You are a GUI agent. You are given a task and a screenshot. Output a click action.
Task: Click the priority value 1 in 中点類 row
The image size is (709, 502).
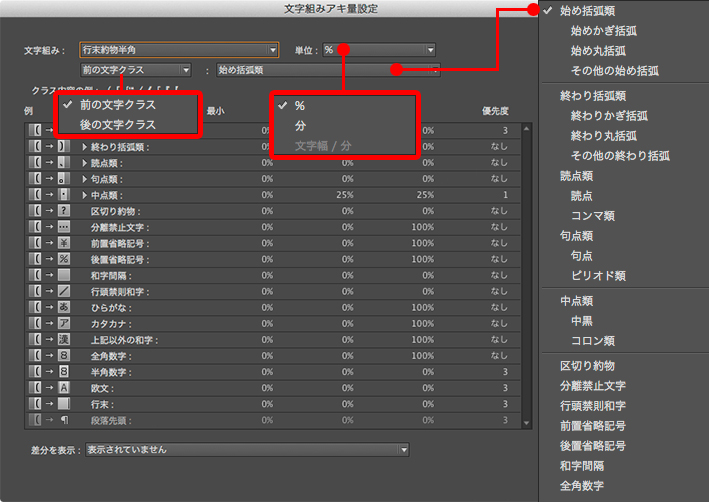point(505,195)
